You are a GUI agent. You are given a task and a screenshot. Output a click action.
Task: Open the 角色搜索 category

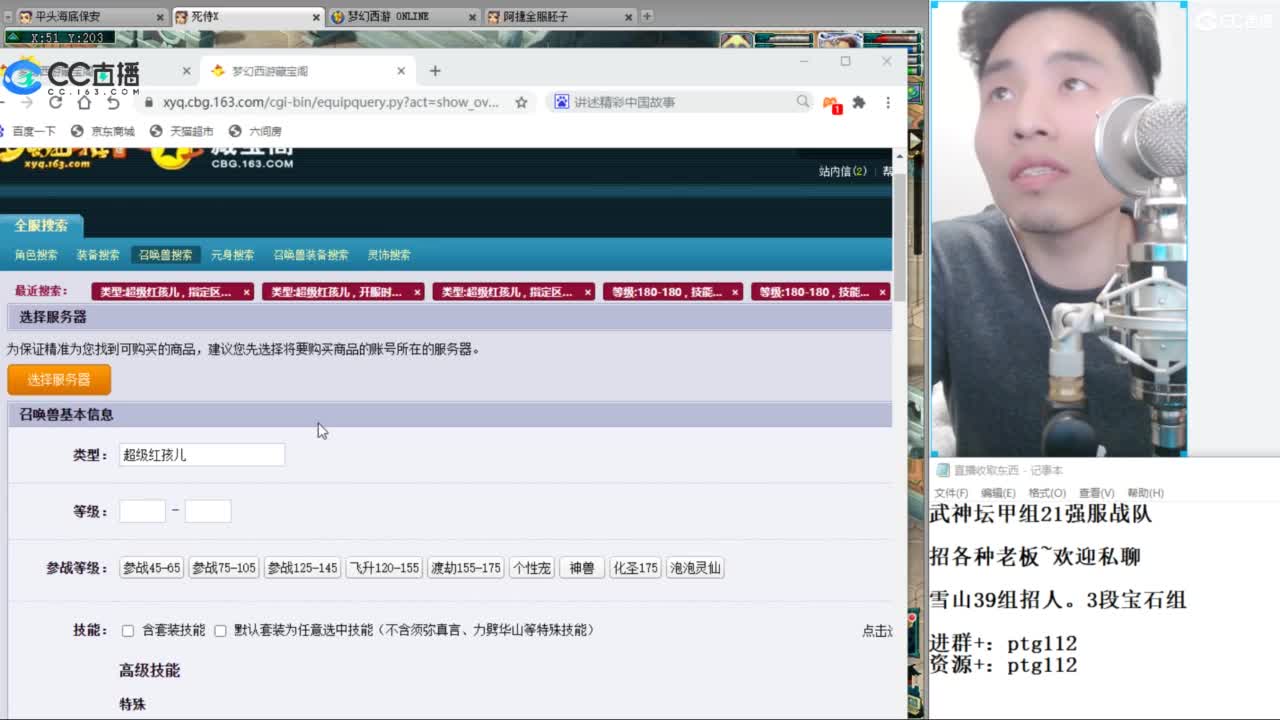coord(36,255)
